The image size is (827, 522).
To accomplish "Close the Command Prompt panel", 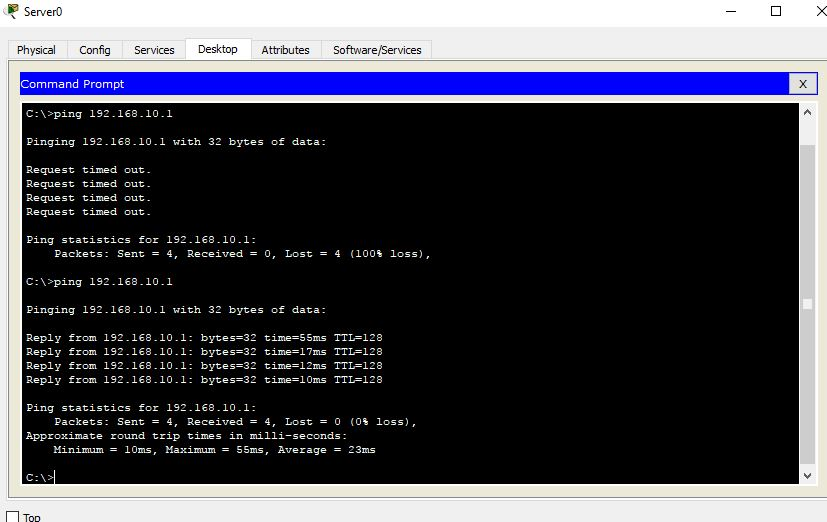I will click(803, 84).
